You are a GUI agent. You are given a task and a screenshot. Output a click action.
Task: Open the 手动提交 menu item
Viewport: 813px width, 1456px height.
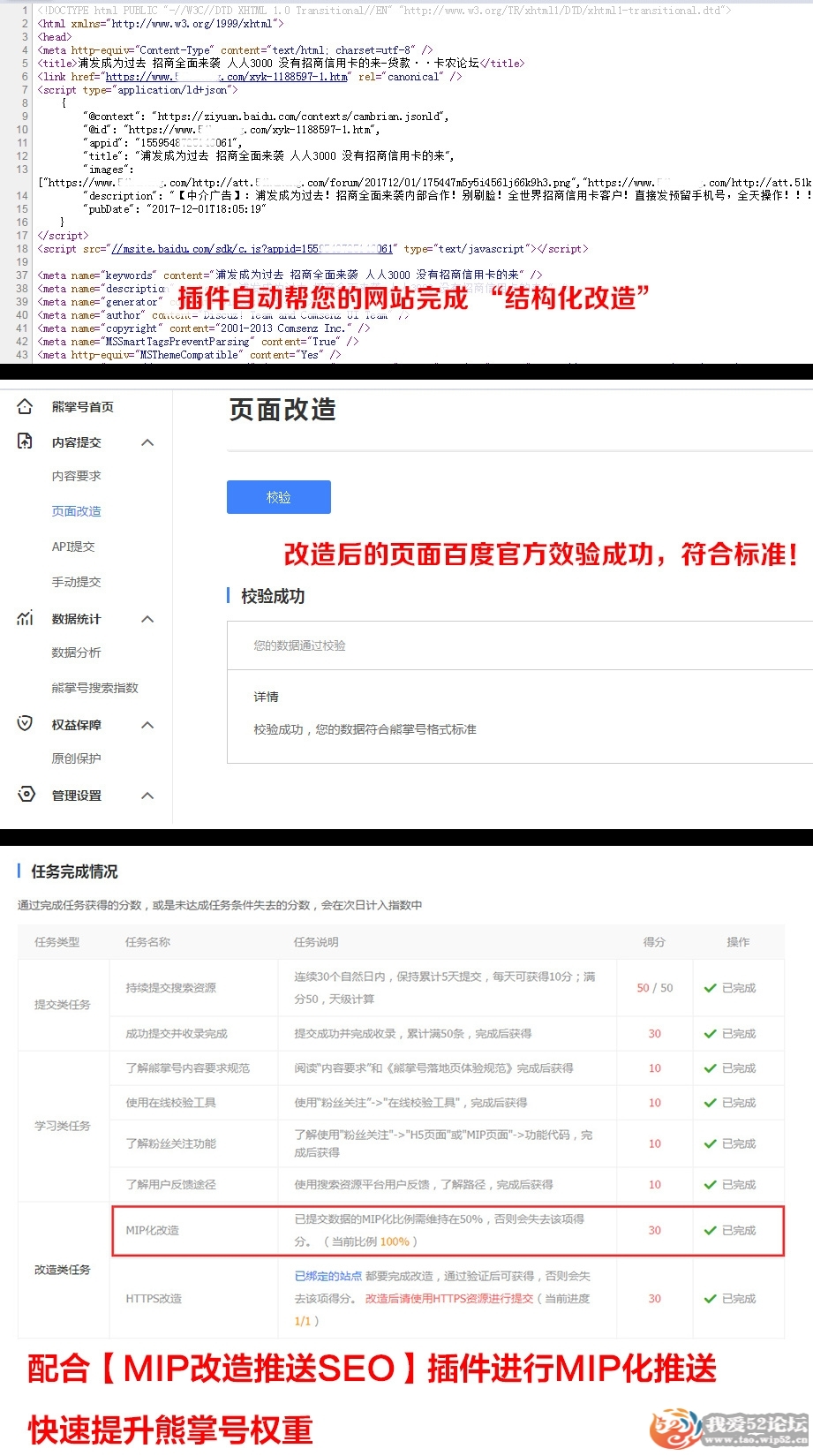(76, 582)
